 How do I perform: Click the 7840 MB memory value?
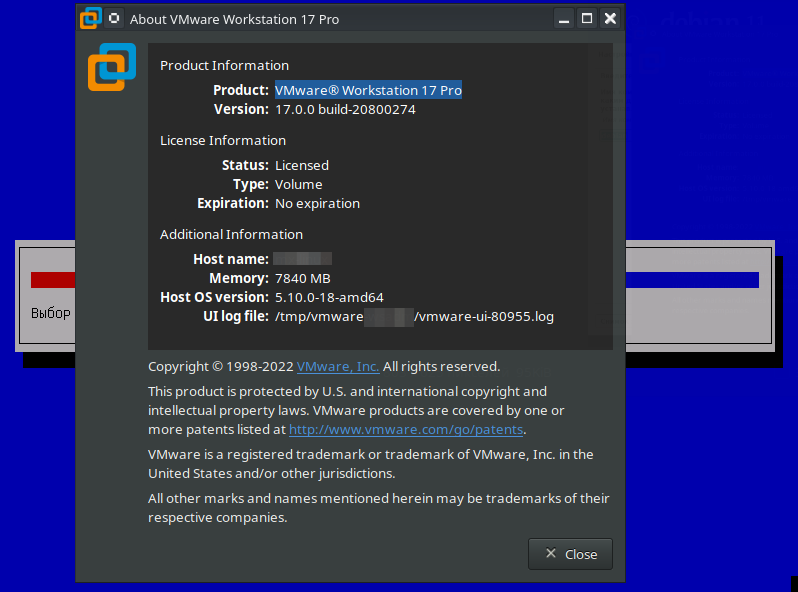point(303,278)
